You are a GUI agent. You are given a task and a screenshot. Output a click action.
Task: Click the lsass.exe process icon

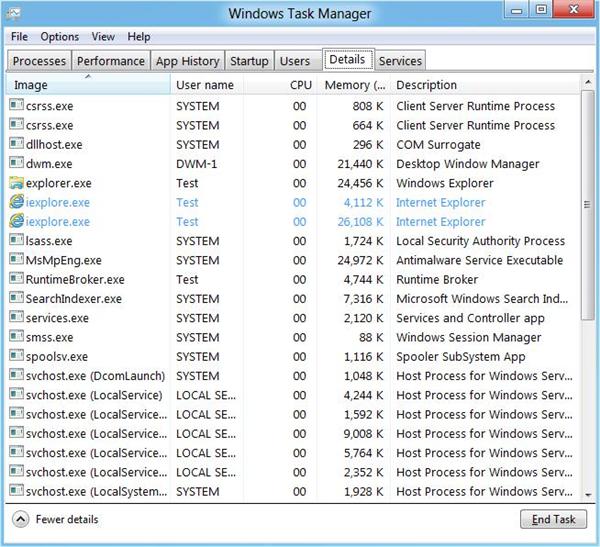coord(16,240)
